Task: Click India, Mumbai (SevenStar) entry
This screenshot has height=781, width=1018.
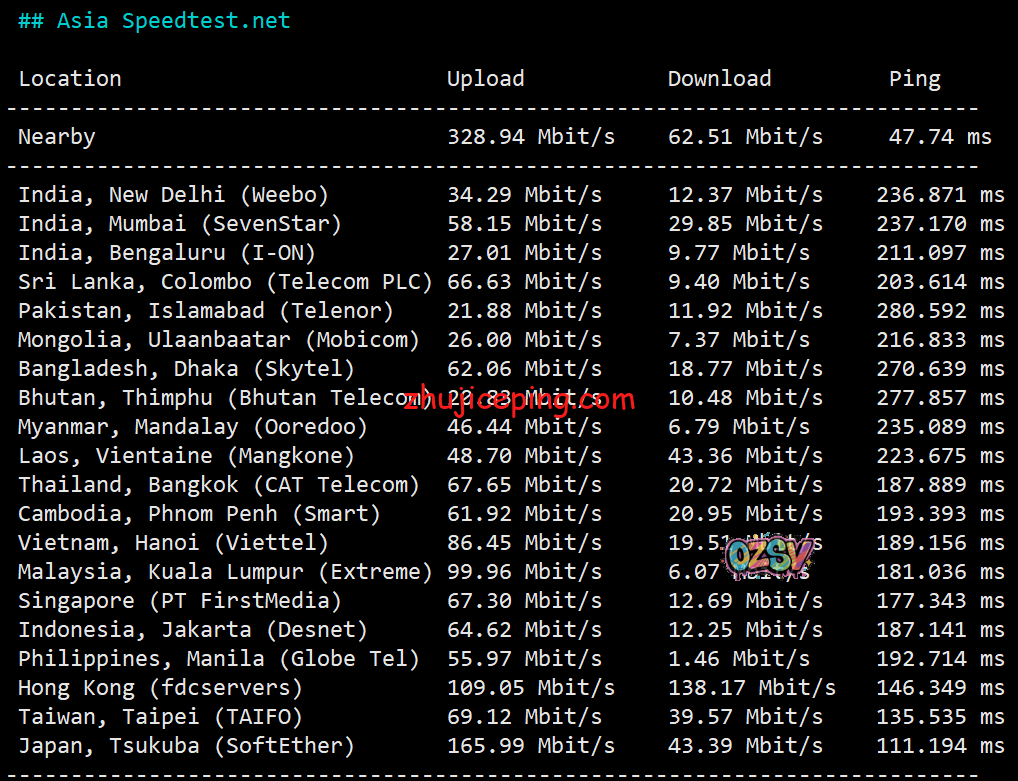Action: pos(180,224)
